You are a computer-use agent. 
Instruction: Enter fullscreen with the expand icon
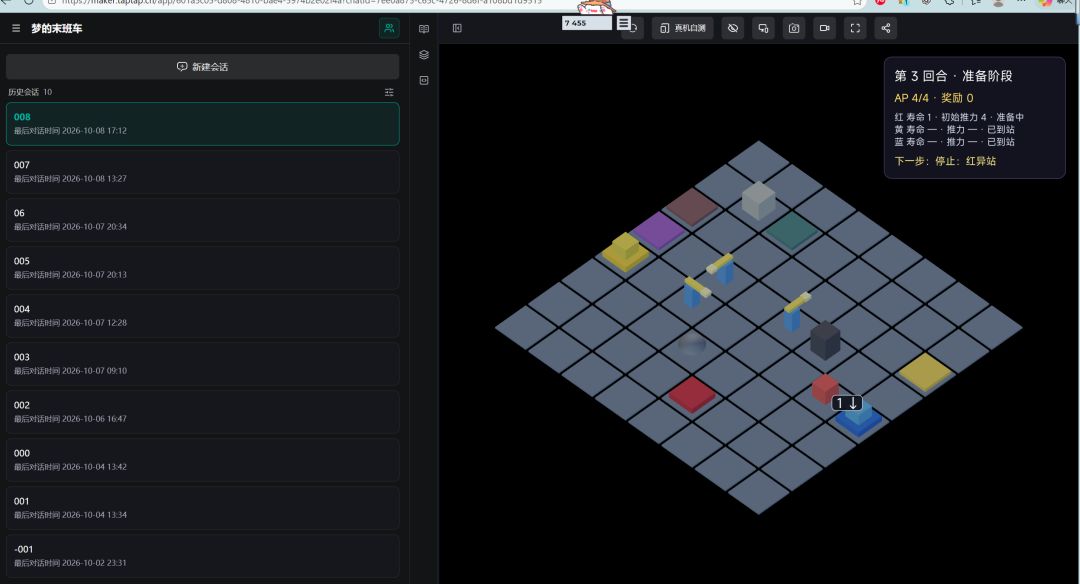855,28
